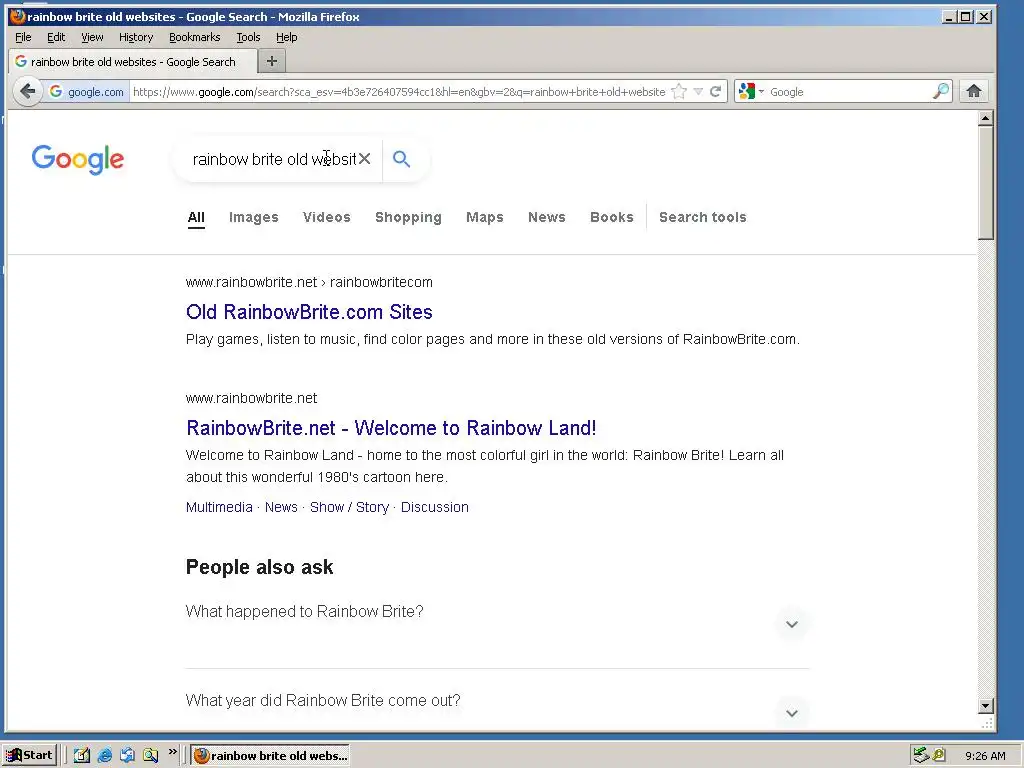Switch to Videos results
The image size is (1024, 768).
tap(327, 217)
